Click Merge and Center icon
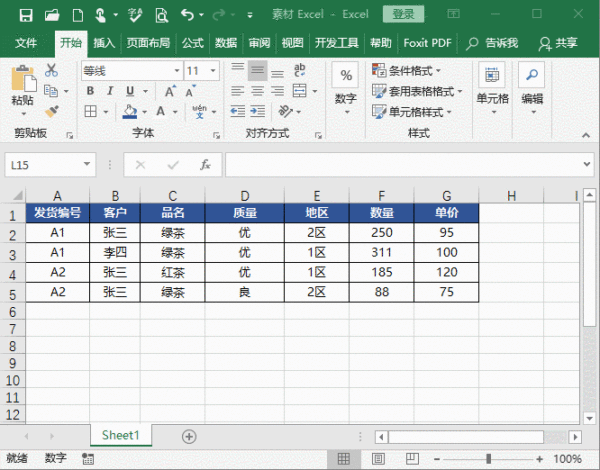This screenshot has height=470, width=600. [299, 91]
